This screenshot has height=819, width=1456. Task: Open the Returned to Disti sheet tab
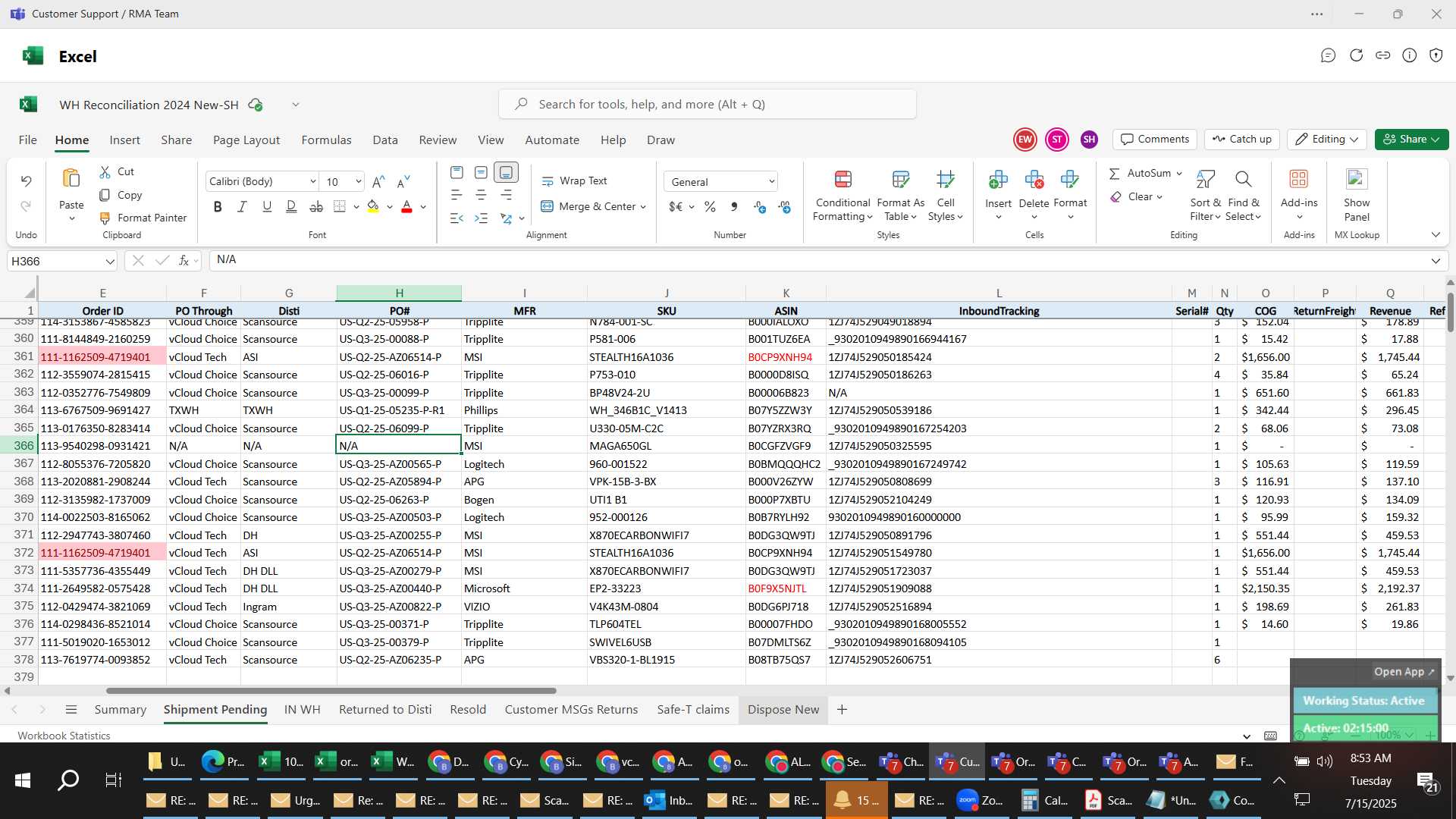click(x=385, y=710)
